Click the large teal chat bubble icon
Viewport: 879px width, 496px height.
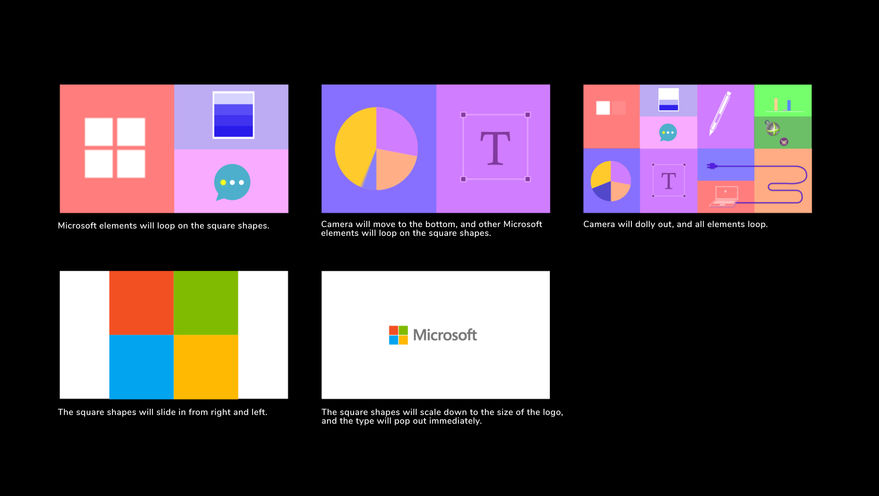(232, 182)
